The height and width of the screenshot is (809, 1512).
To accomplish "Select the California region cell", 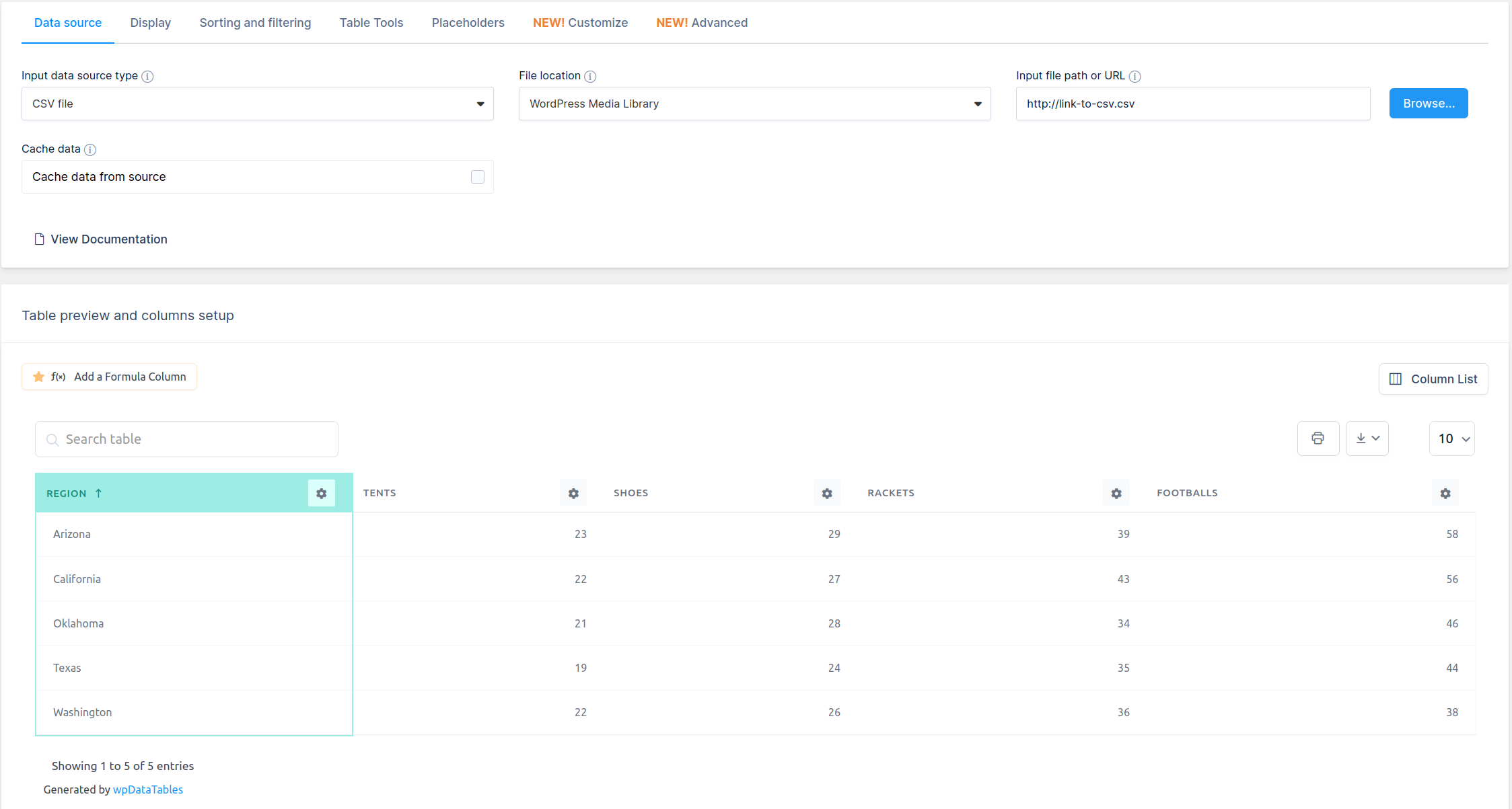I will coord(194,579).
